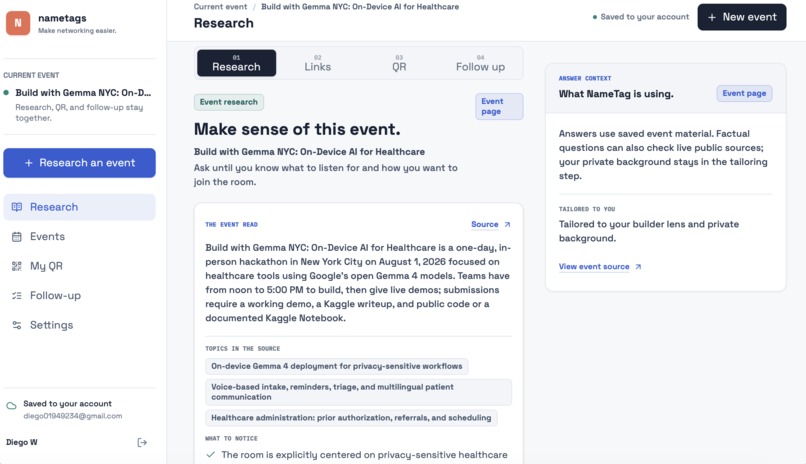
Task: Switch to the 02 Links tab
Action: [x=318, y=63]
